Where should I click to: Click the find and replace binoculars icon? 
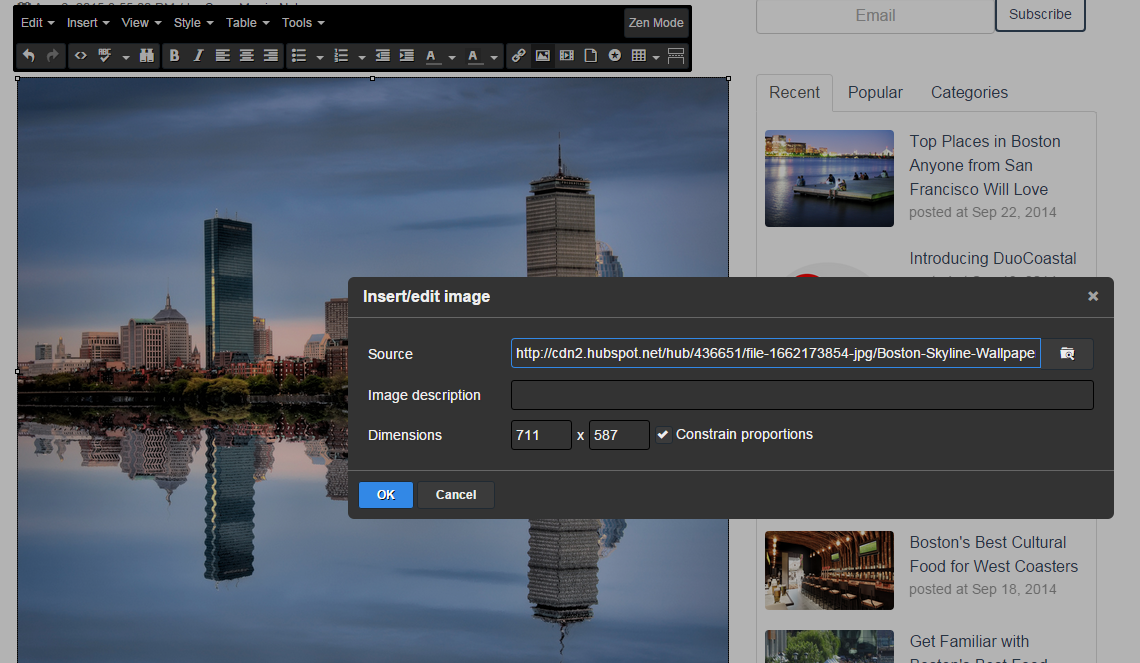147,56
